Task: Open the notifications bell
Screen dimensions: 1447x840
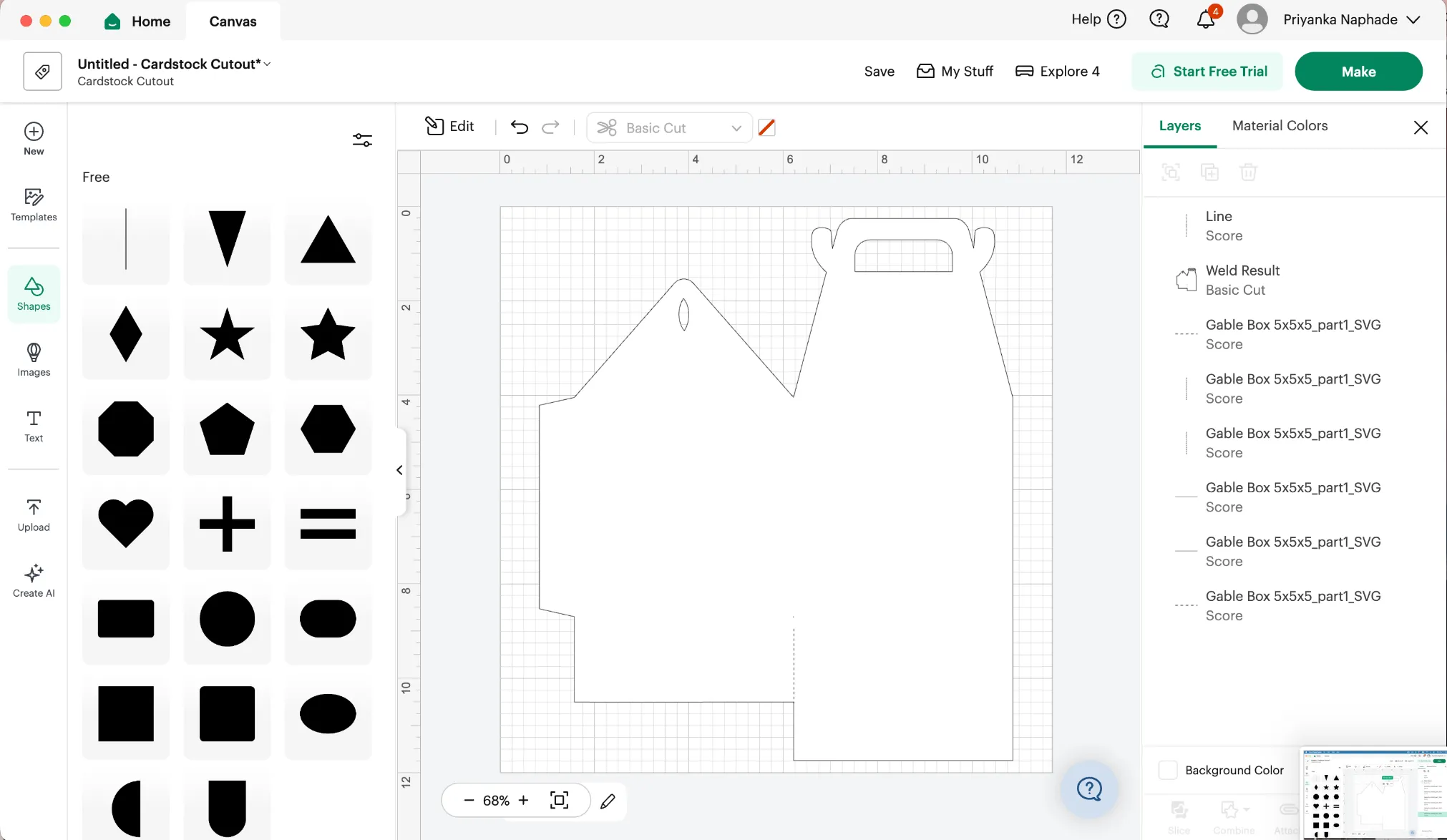Action: click(x=1206, y=19)
